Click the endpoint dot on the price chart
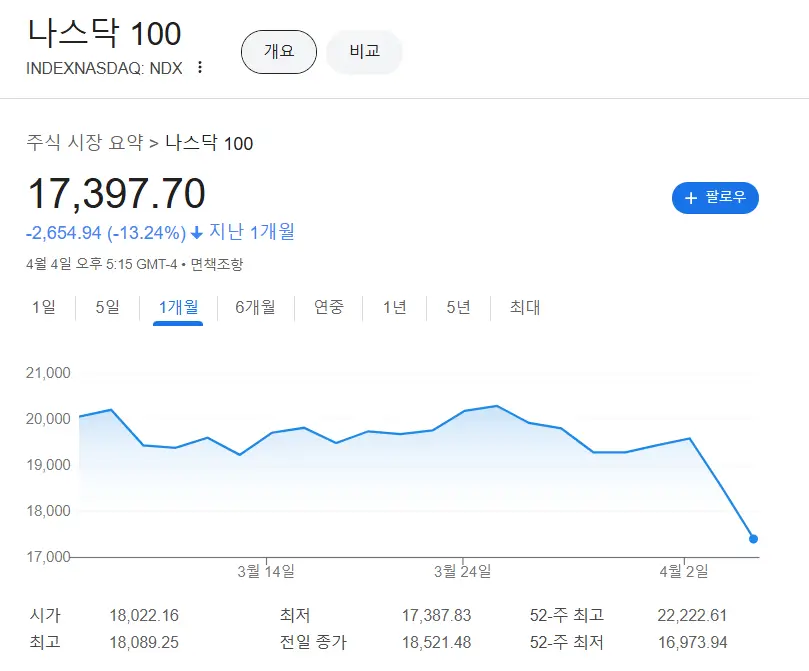The width and height of the screenshot is (809, 671). coord(753,539)
